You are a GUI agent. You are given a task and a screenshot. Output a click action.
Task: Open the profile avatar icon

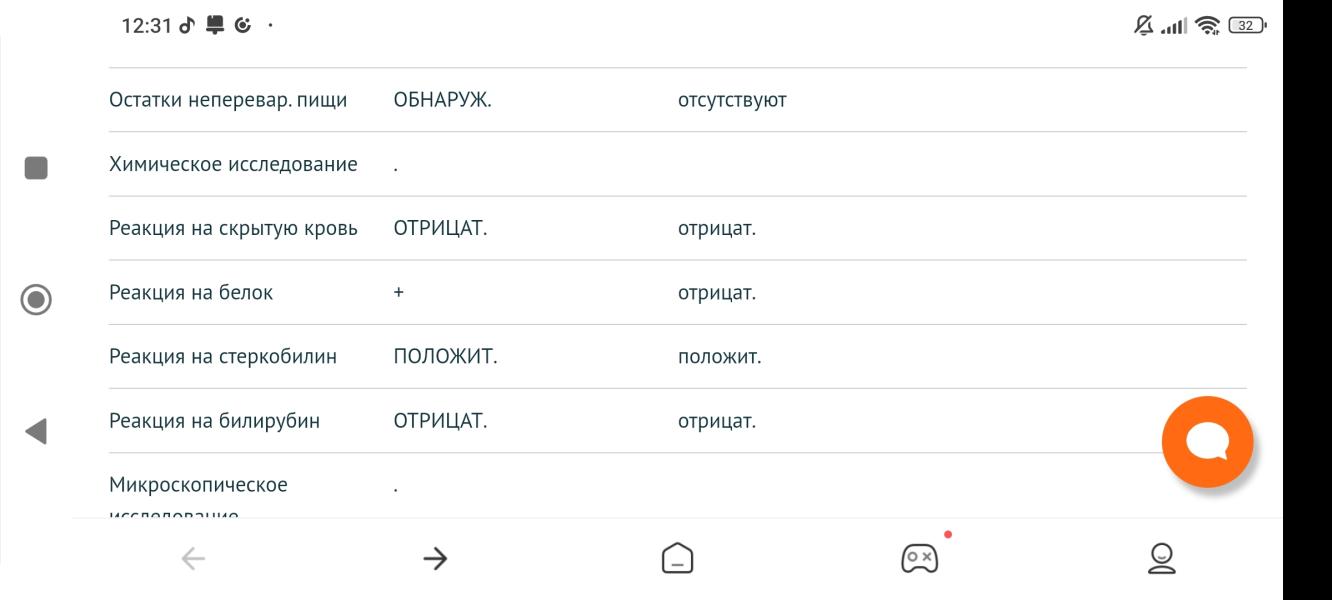pyautogui.click(x=1161, y=558)
